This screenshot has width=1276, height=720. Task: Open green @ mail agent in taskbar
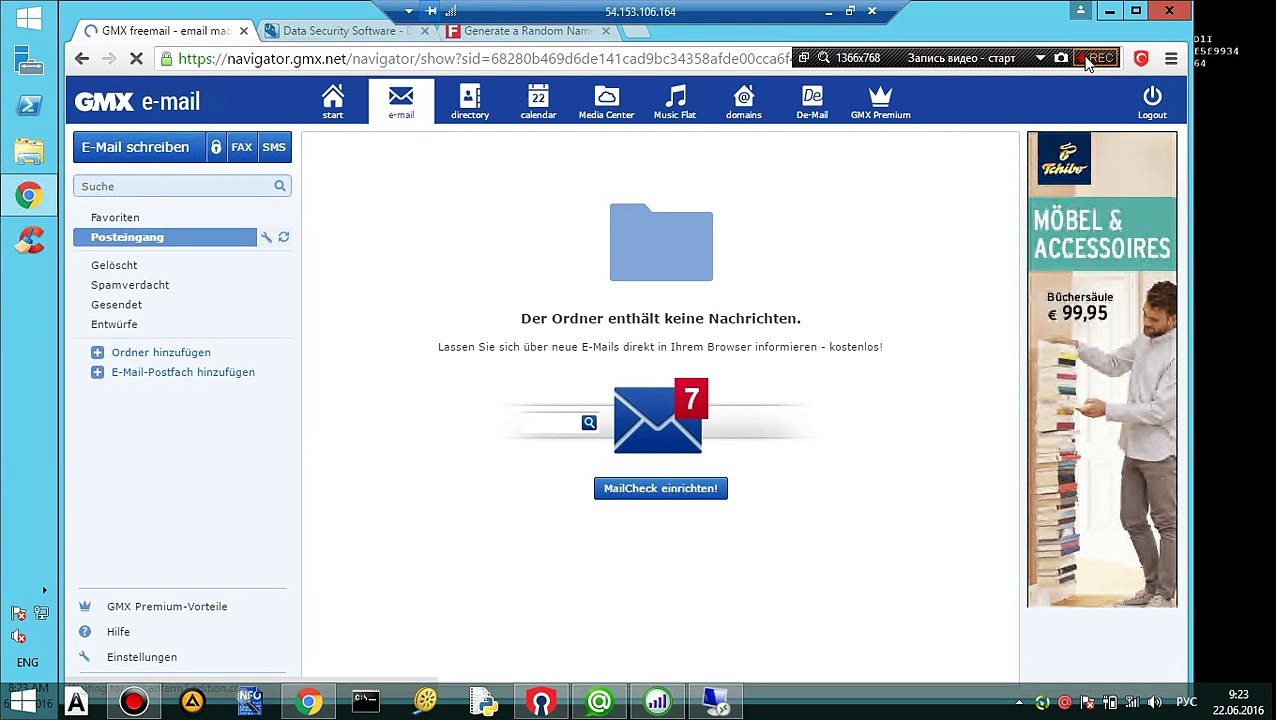click(599, 702)
